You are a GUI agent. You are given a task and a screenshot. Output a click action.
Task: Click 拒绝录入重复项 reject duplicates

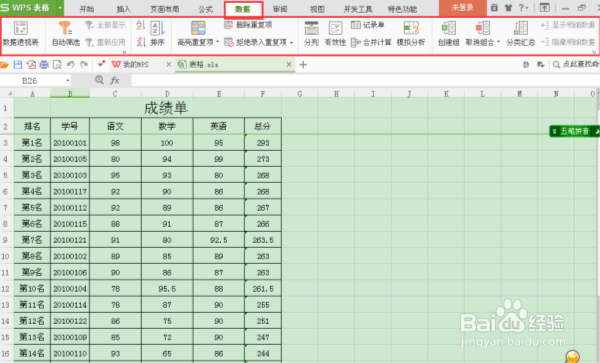click(x=256, y=42)
